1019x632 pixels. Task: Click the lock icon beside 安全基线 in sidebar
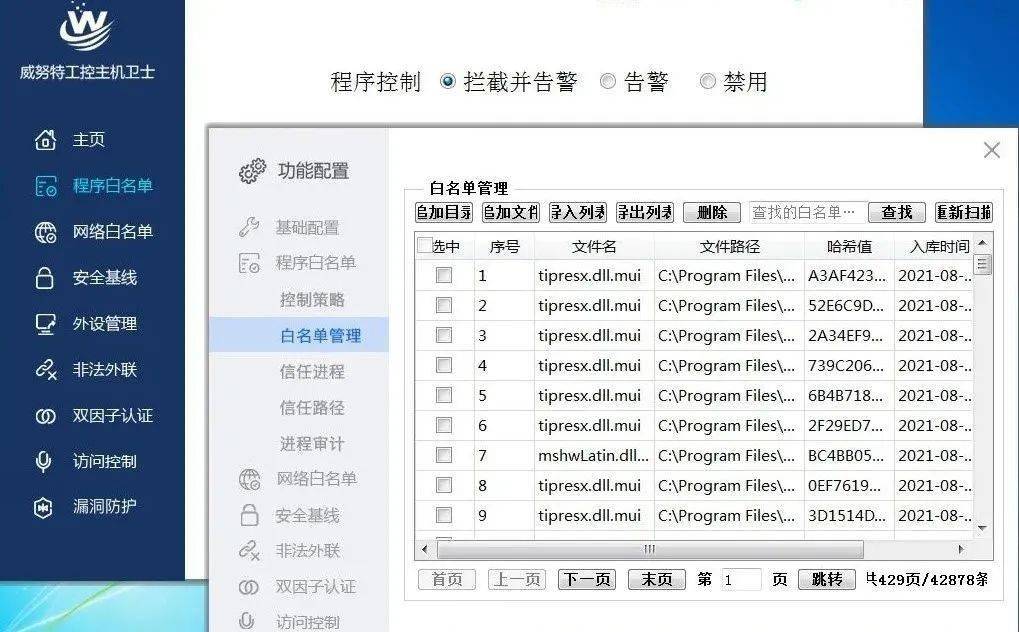44,278
